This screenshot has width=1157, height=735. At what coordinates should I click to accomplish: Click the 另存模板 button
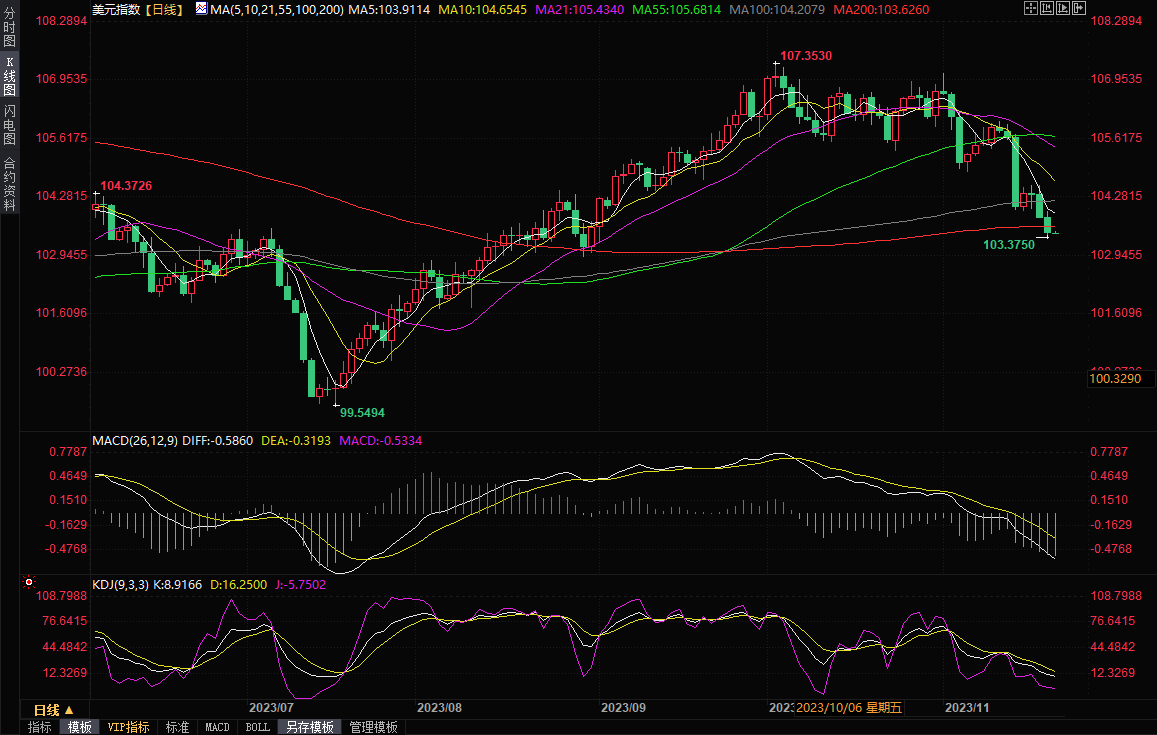point(309,727)
